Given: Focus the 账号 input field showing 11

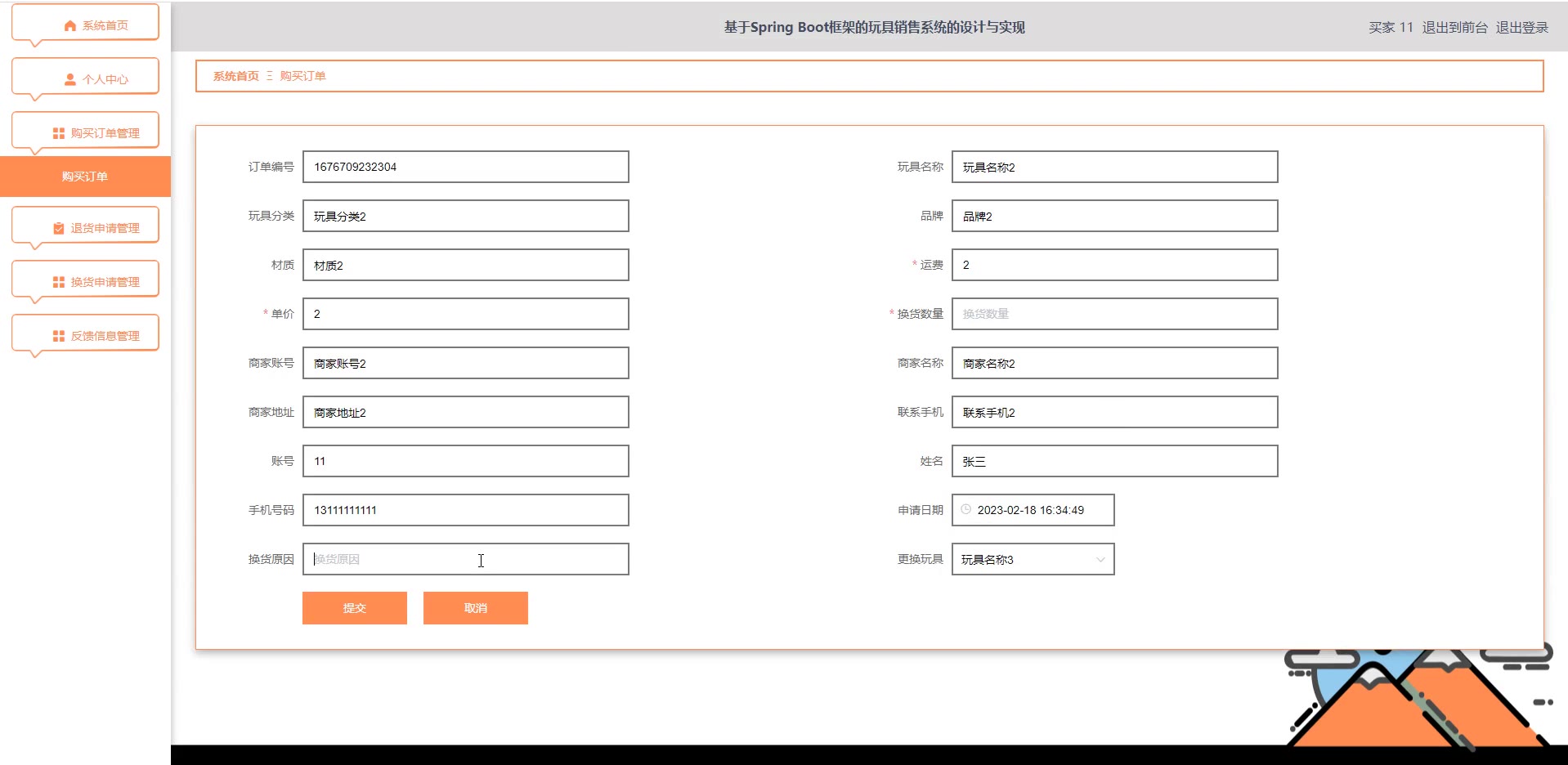Looking at the screenshot, I should point(466,461).
